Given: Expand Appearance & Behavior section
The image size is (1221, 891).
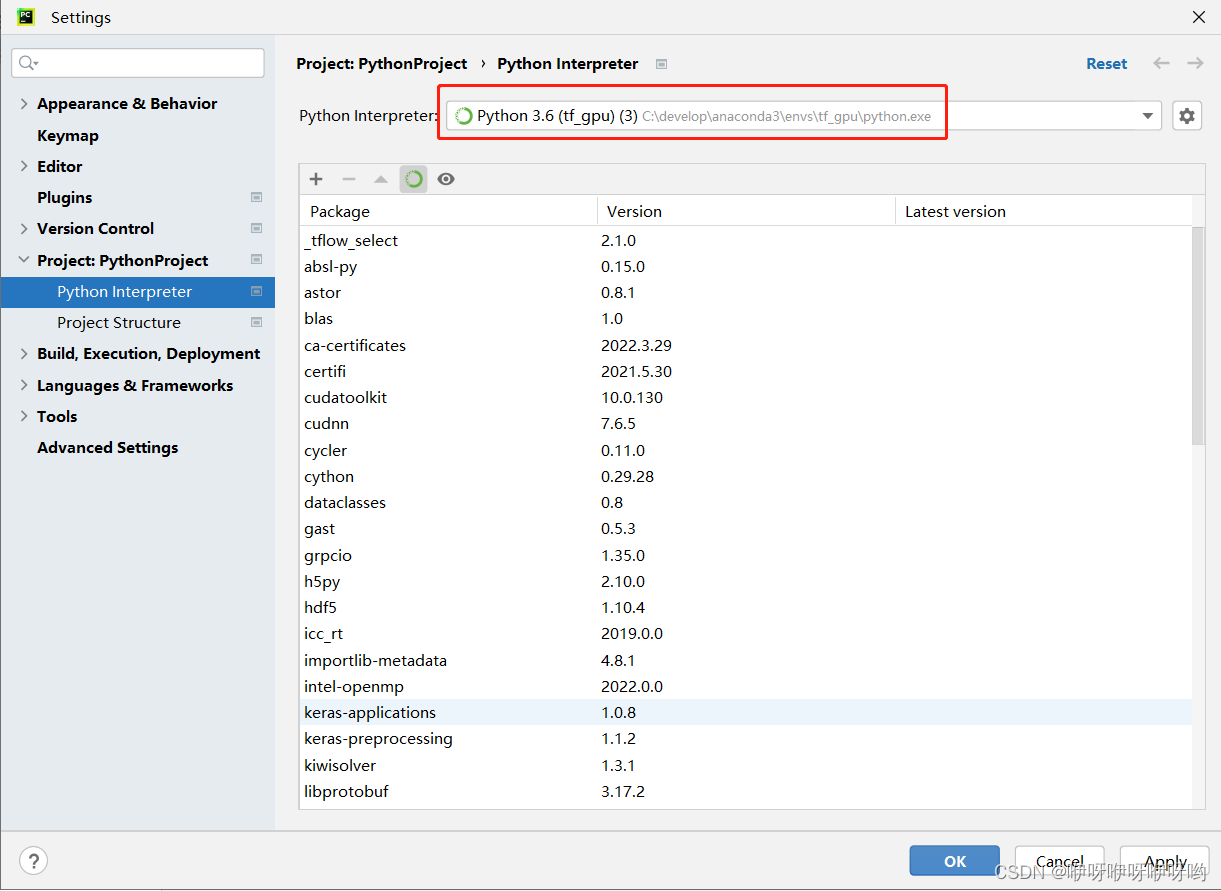Looking at the screenshot, I should click(24, 104).
